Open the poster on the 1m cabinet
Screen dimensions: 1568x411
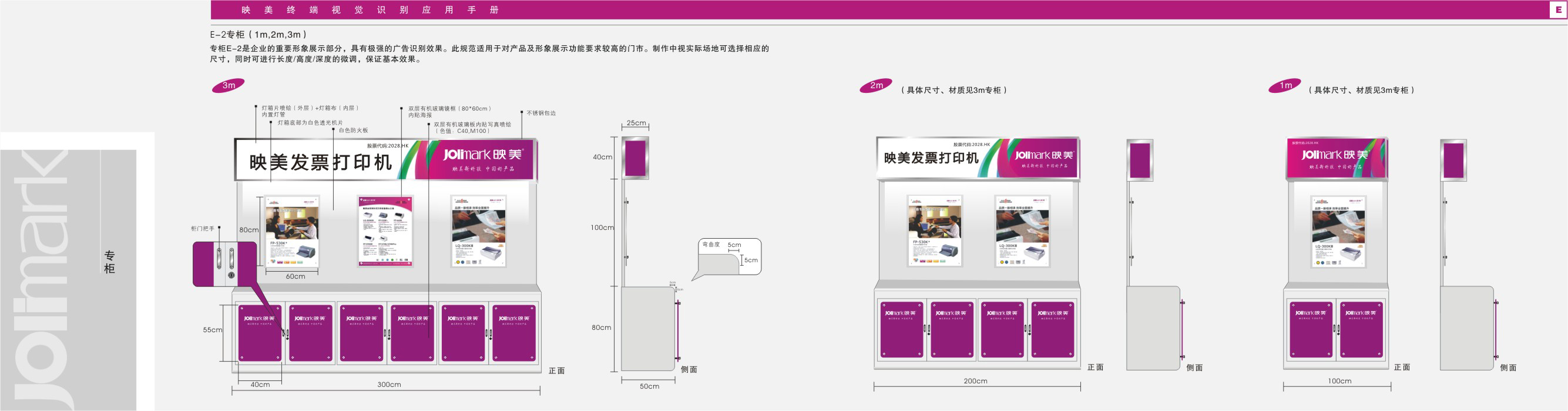(x=1338, y=232)
